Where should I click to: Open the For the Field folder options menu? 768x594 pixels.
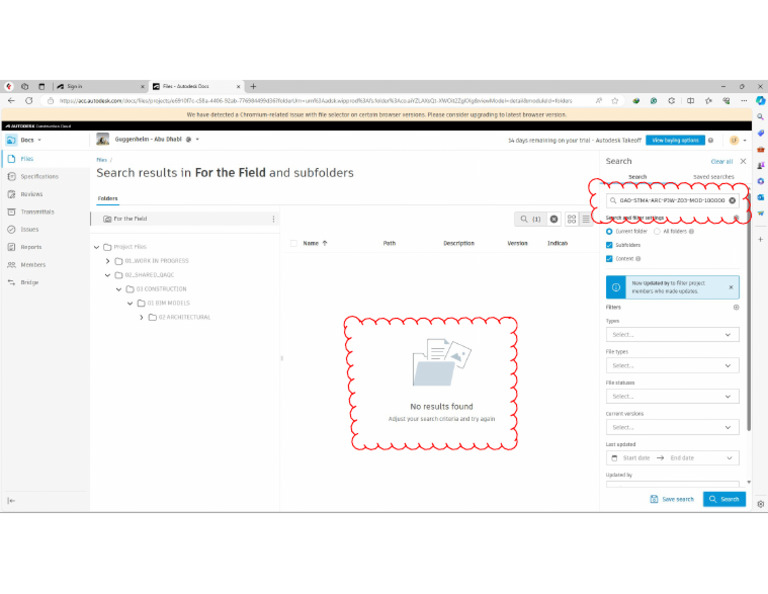pos(273,219)
